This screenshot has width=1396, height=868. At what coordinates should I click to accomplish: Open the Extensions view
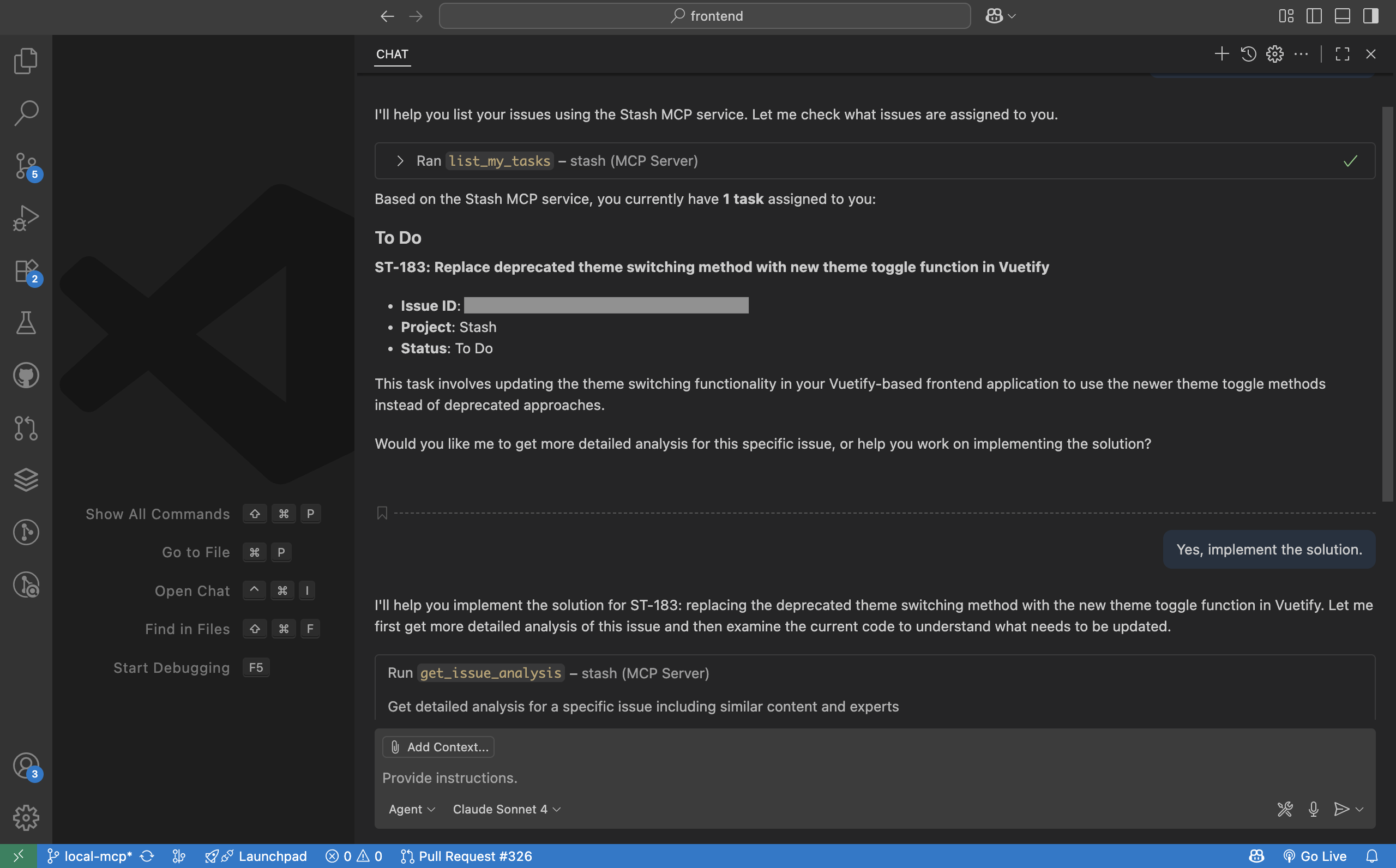pos(26,270)
